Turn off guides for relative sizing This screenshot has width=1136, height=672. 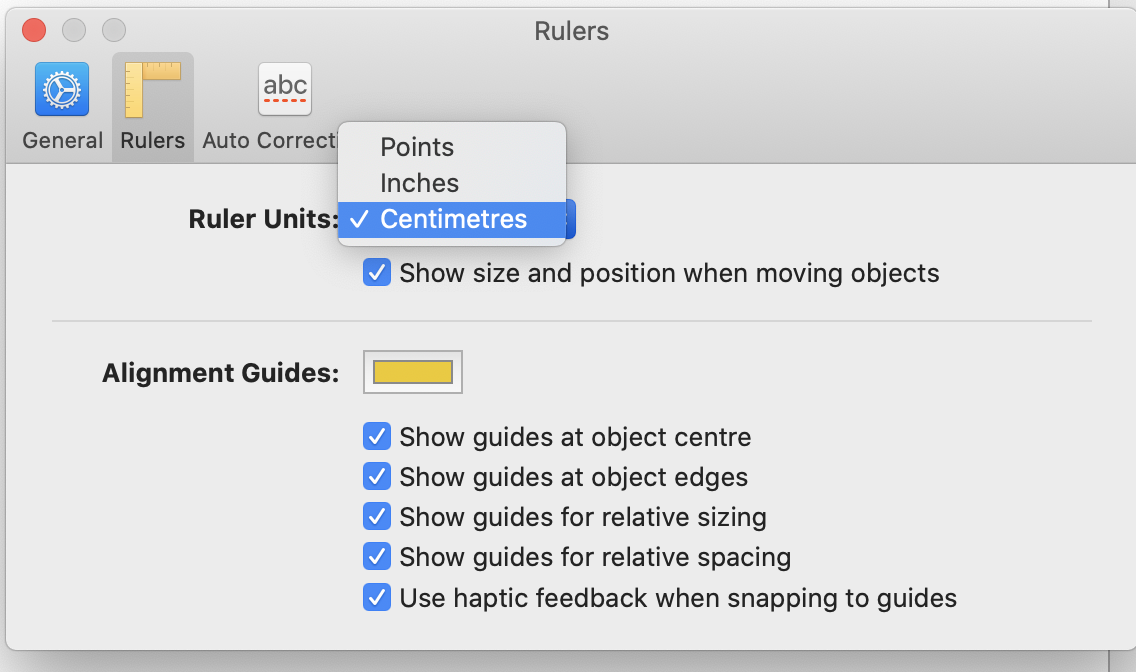point(377,517)
